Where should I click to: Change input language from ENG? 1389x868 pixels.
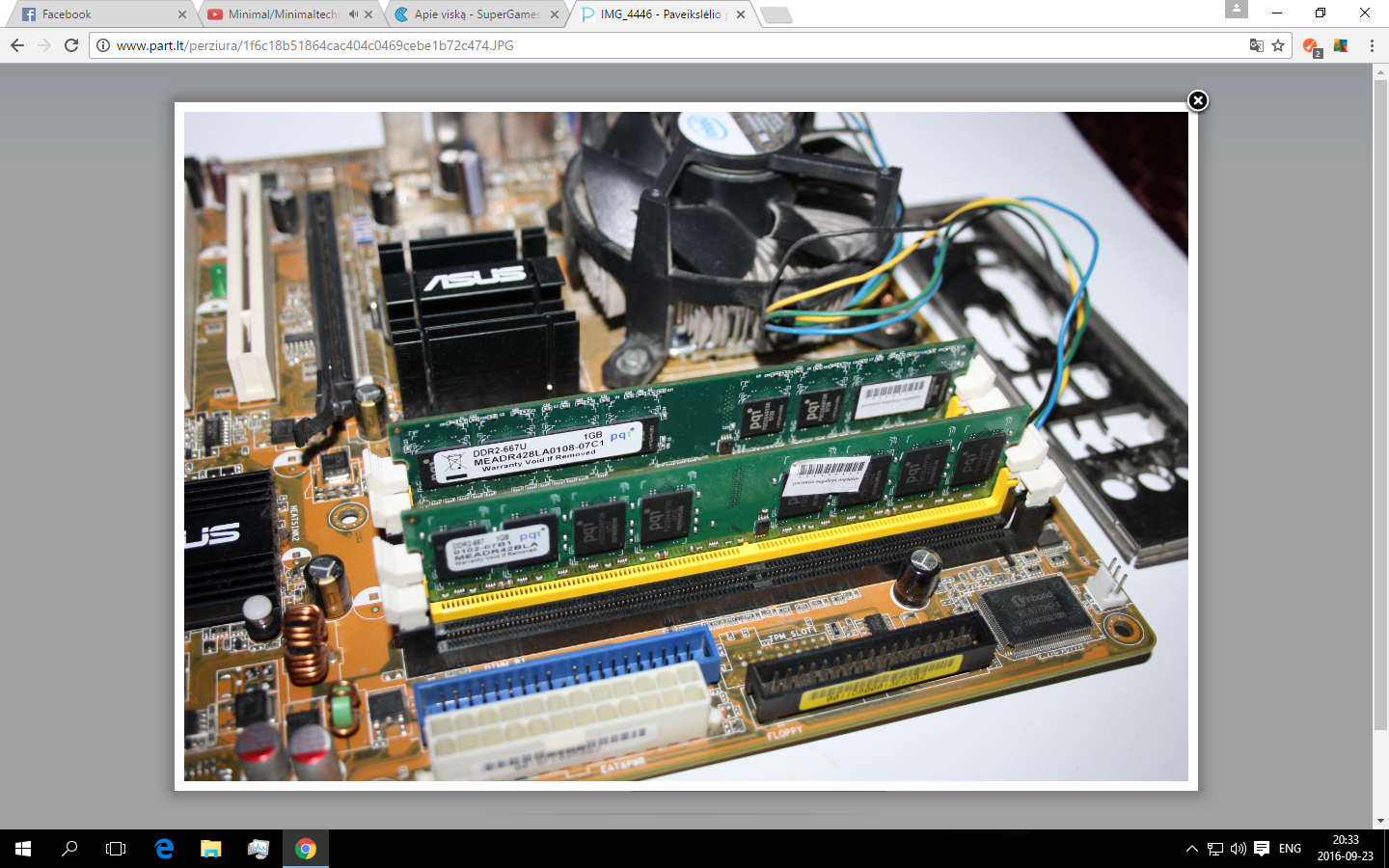pos(1290,849)
